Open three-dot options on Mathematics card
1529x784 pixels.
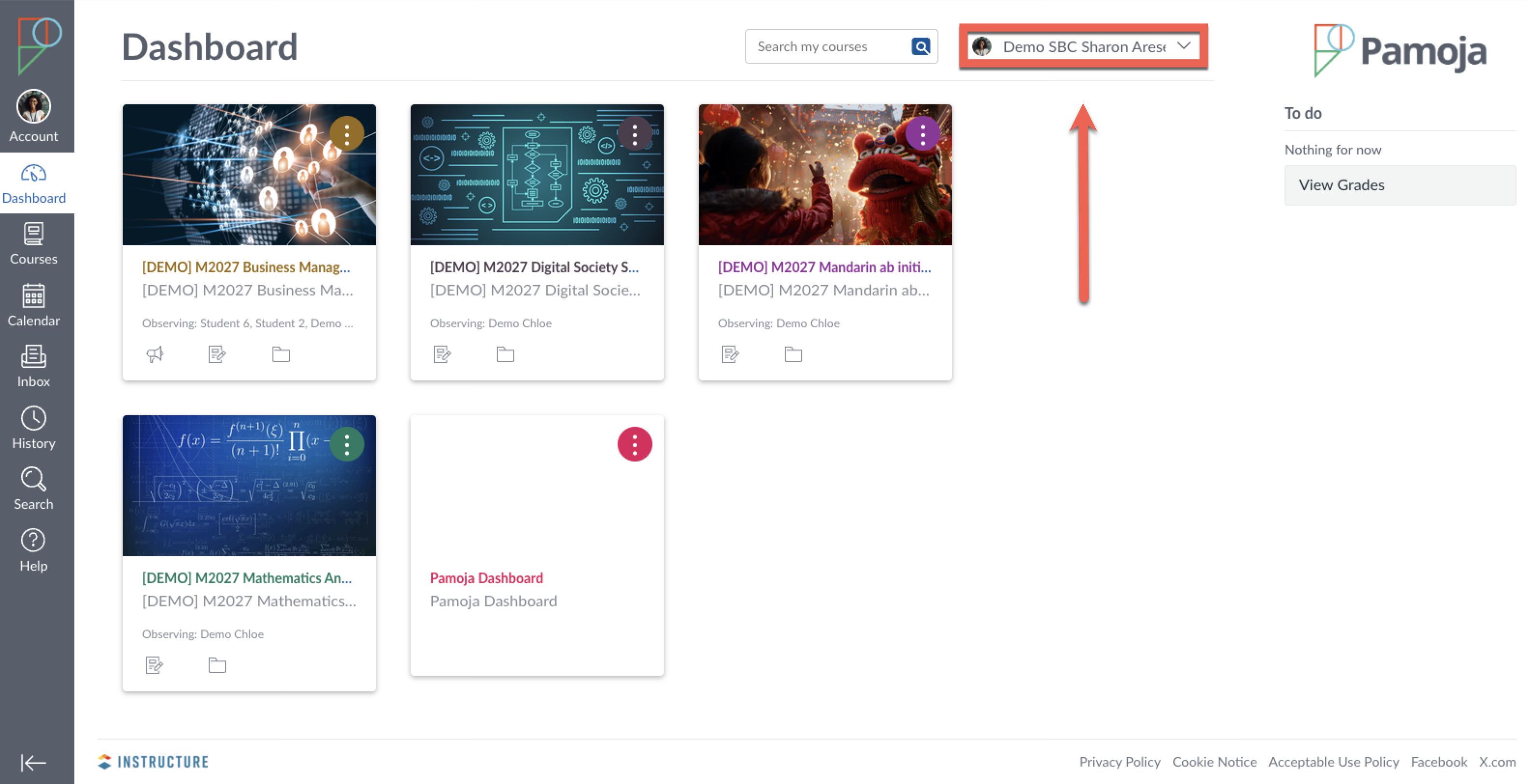click(347, 444)
